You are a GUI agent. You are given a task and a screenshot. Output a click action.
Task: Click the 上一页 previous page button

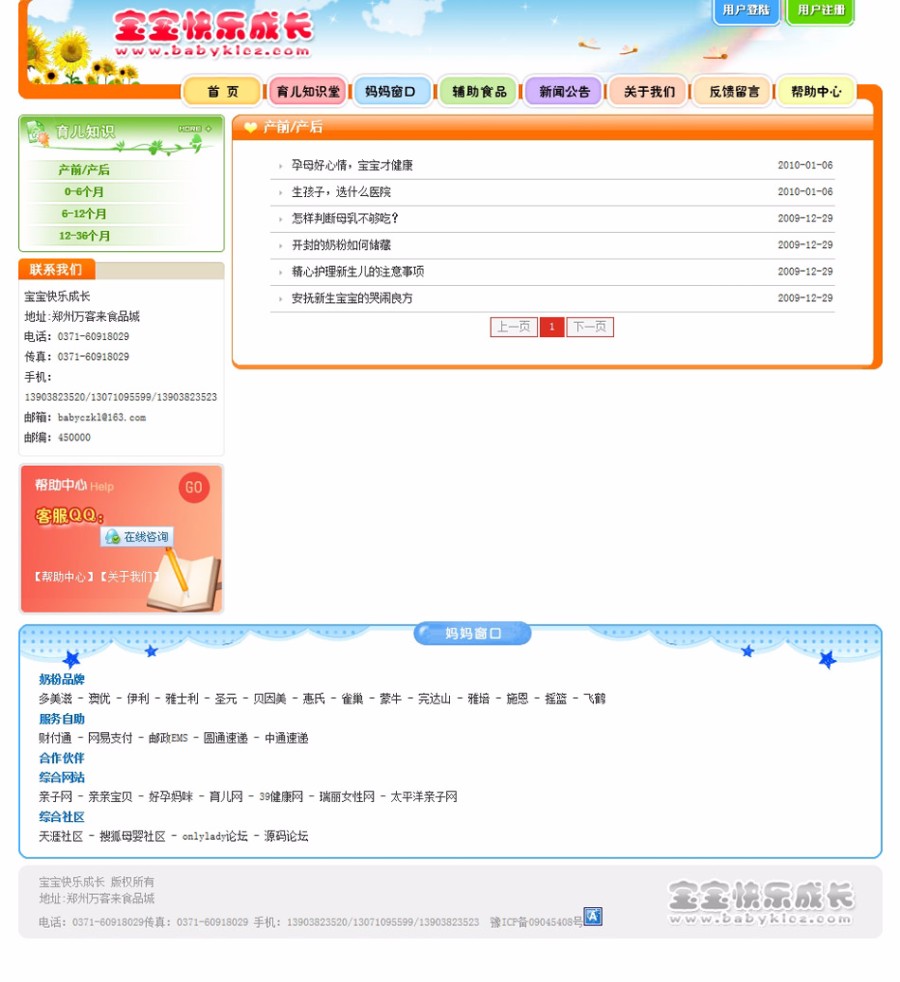[x=514, y=327]
